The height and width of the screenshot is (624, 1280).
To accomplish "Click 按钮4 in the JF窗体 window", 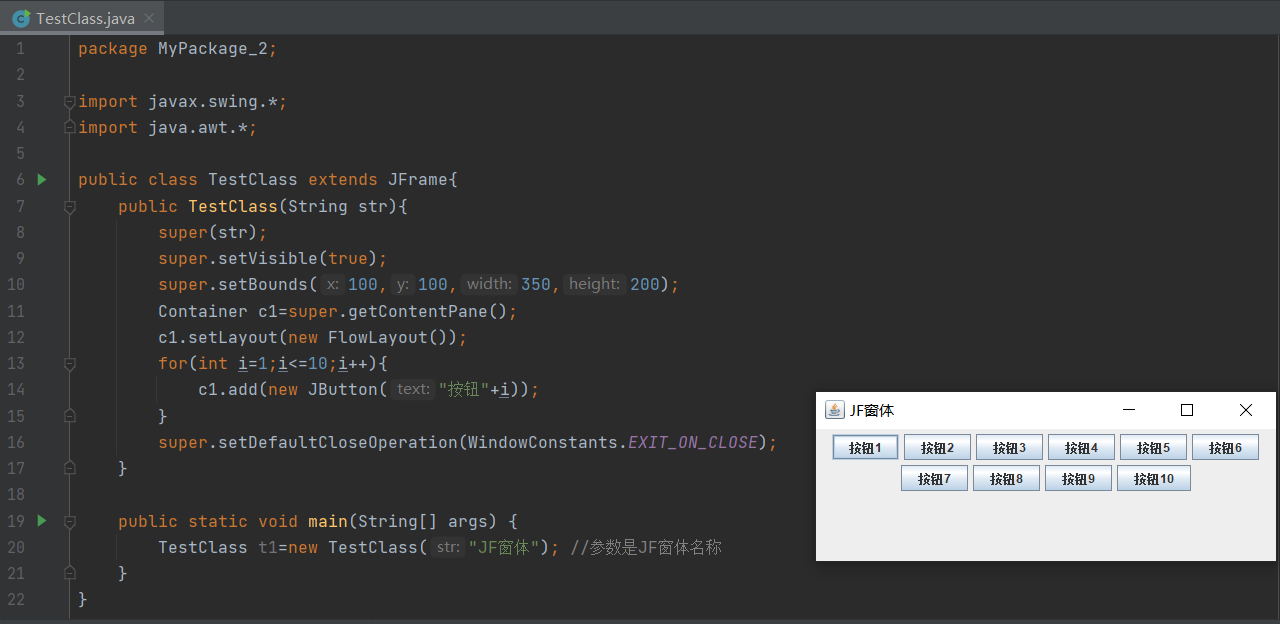I will click(x=1081, y=448).
